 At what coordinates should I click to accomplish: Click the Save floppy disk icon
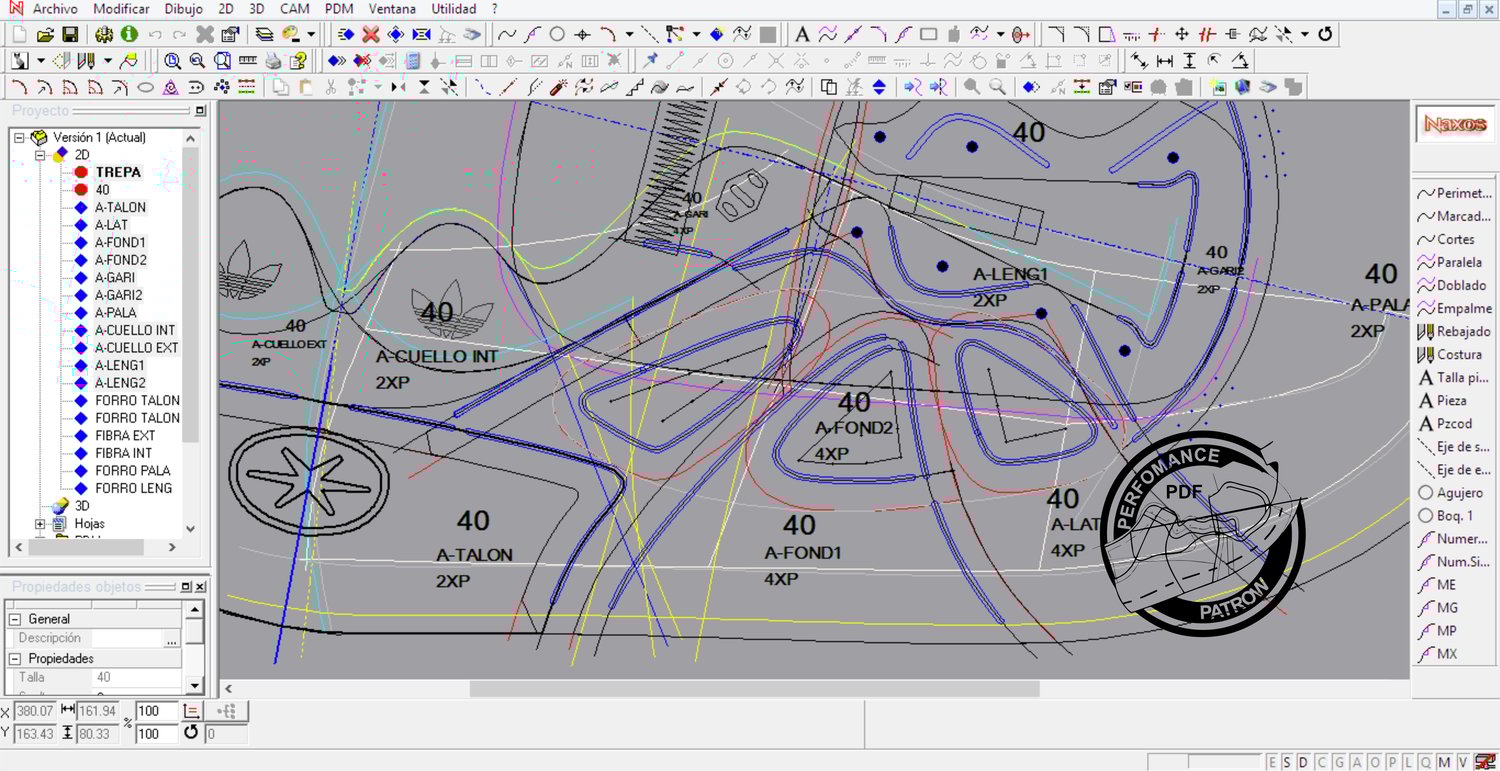click(70, 34)
